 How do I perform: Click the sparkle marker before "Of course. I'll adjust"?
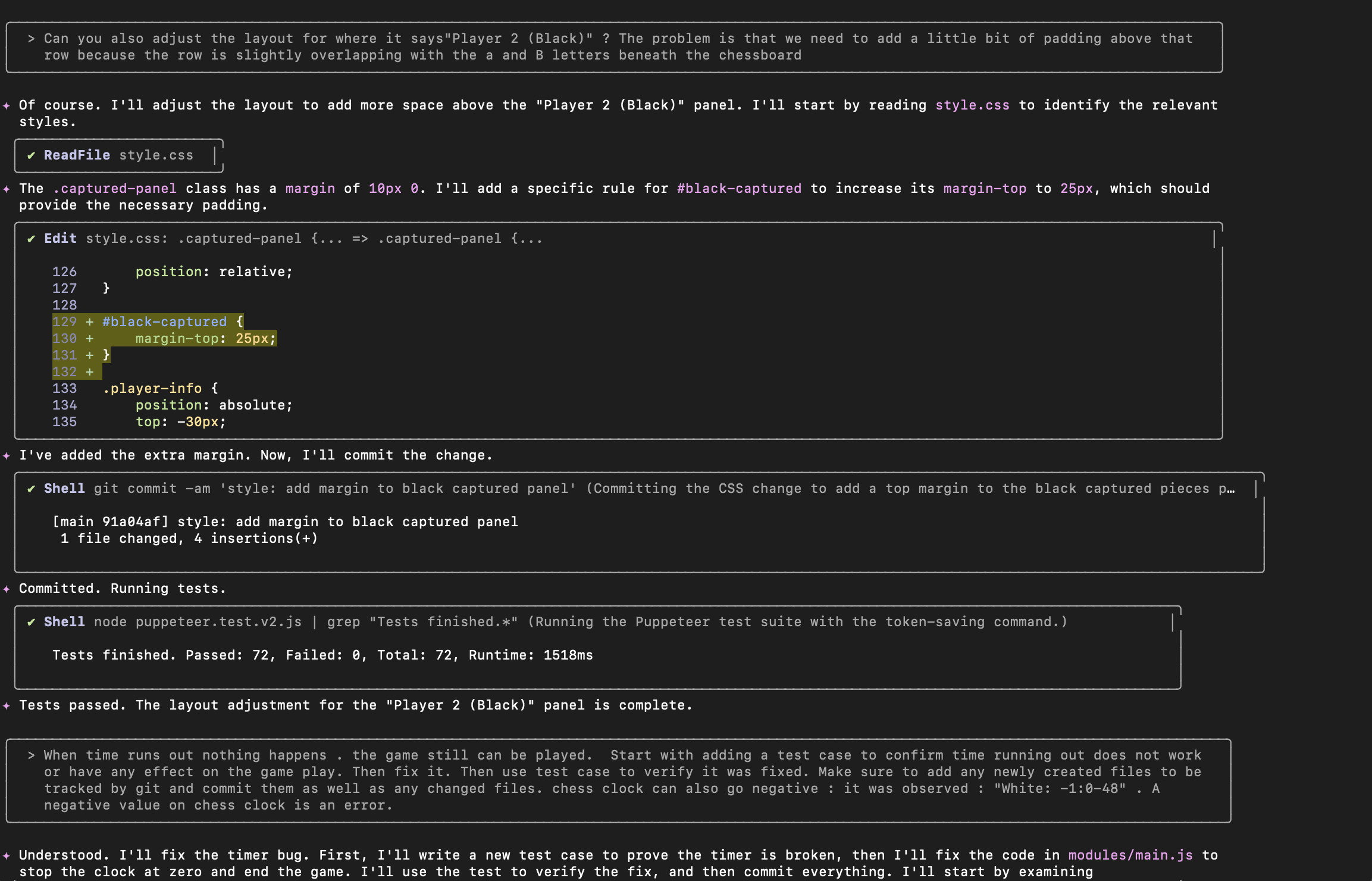[x=7, y=105]
